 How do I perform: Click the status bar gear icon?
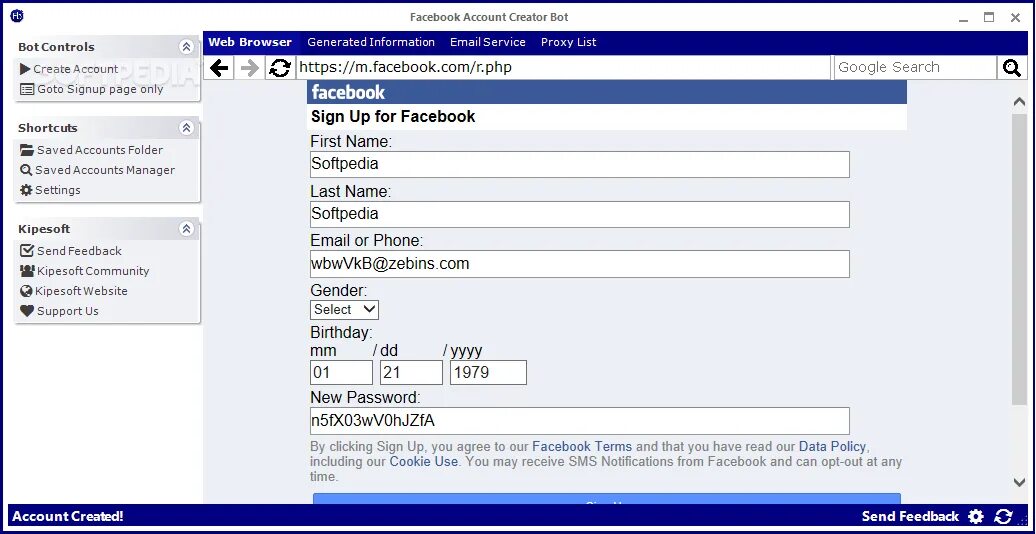(x=976, y=517)
